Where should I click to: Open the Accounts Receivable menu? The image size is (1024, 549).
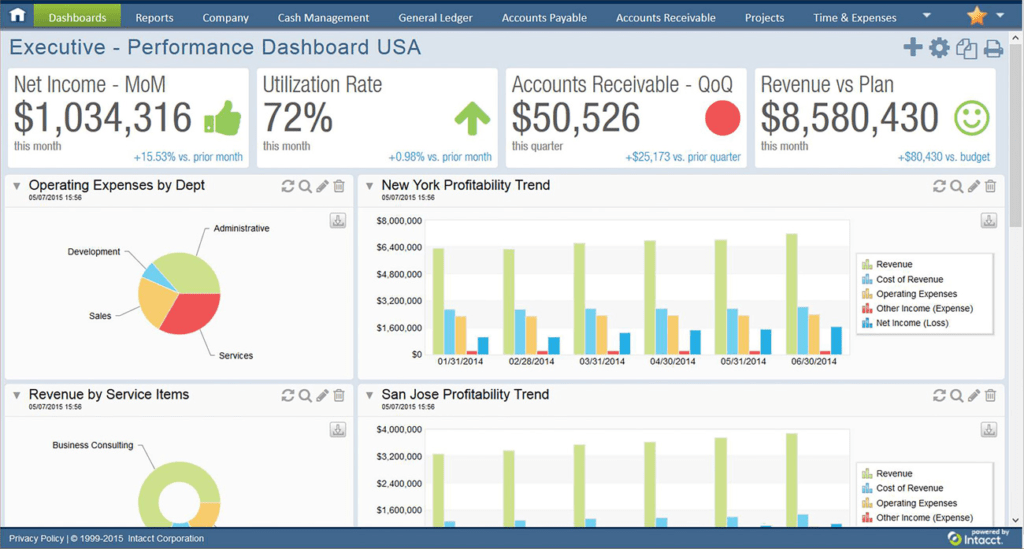(x=665, y=18)
